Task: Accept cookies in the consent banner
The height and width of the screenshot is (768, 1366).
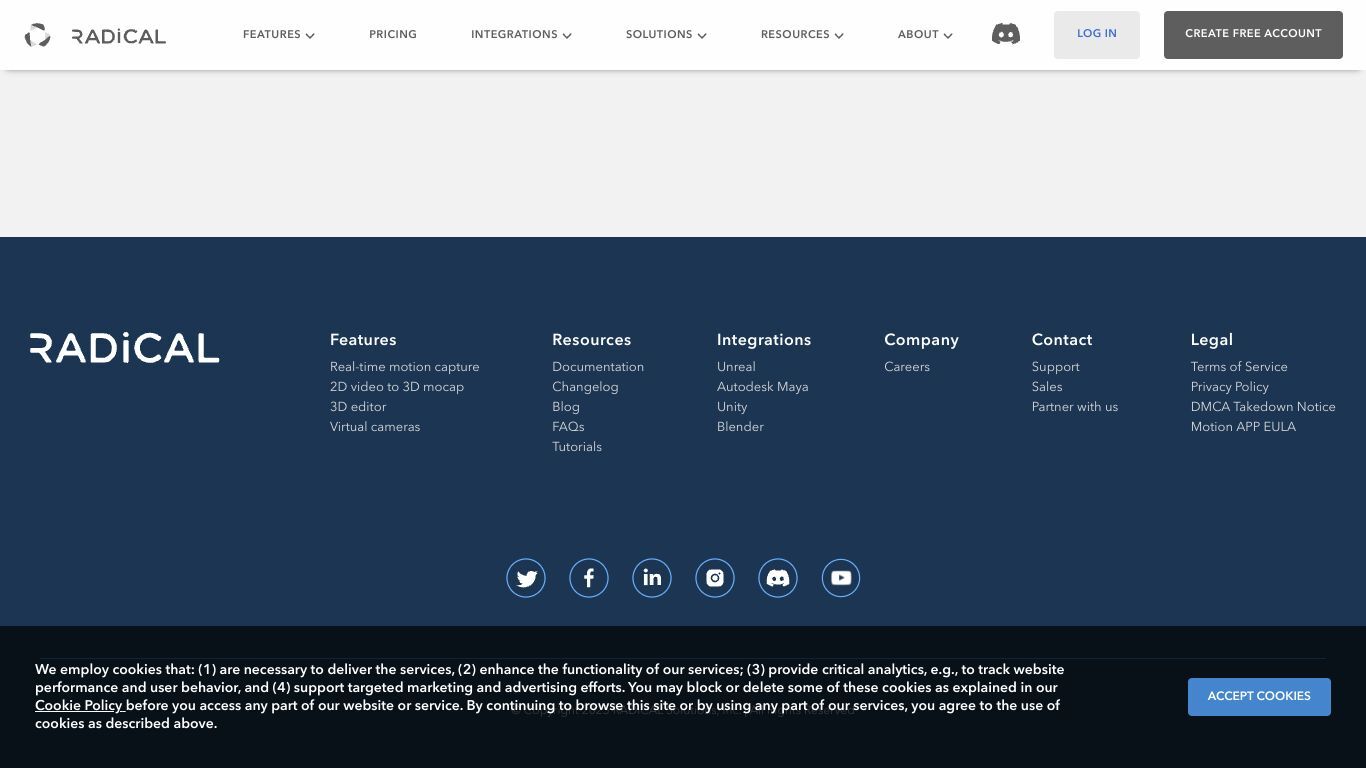Action: pyautogui.click(x=1259, y=697)
